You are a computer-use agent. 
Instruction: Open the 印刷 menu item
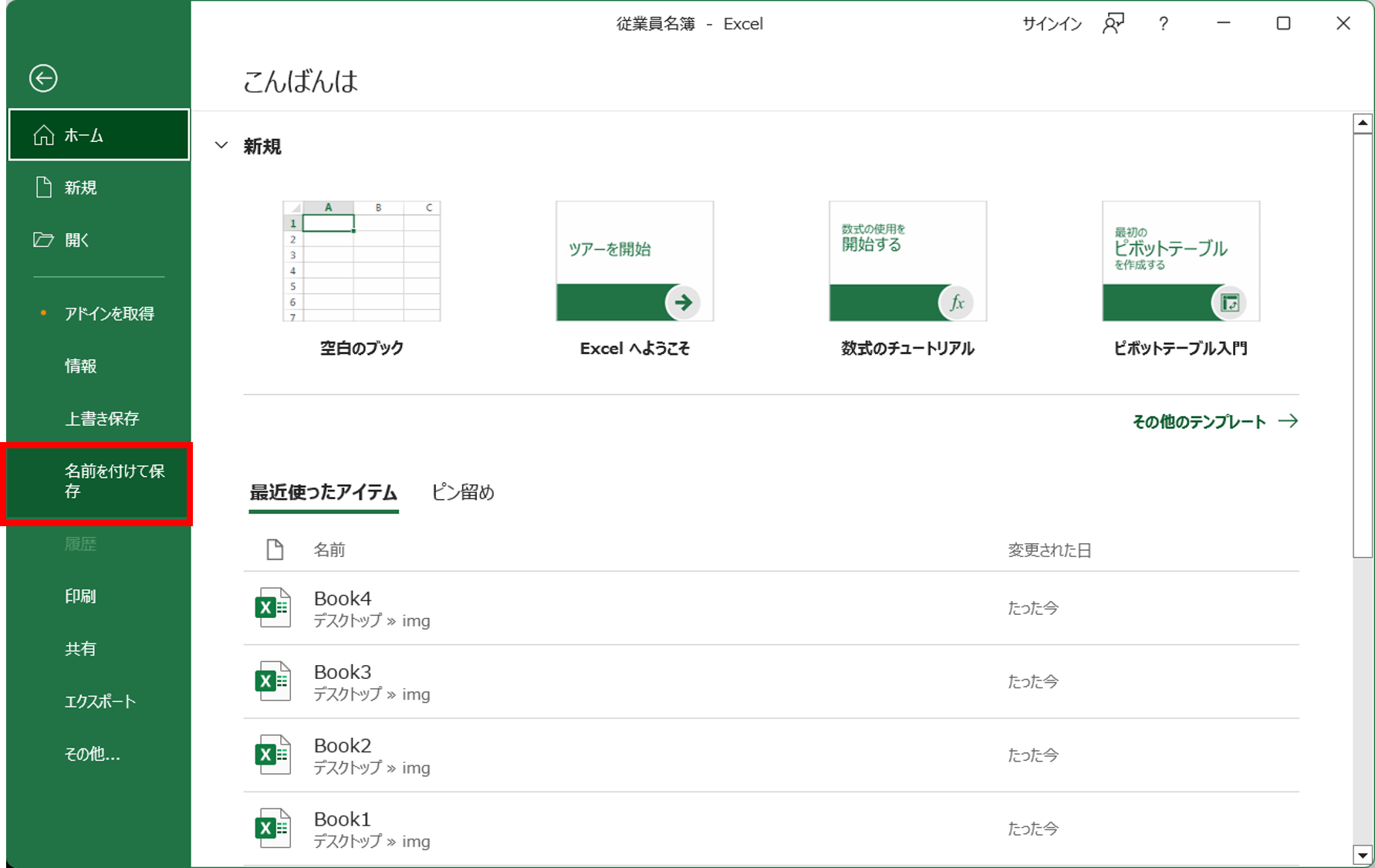(81, 596)
